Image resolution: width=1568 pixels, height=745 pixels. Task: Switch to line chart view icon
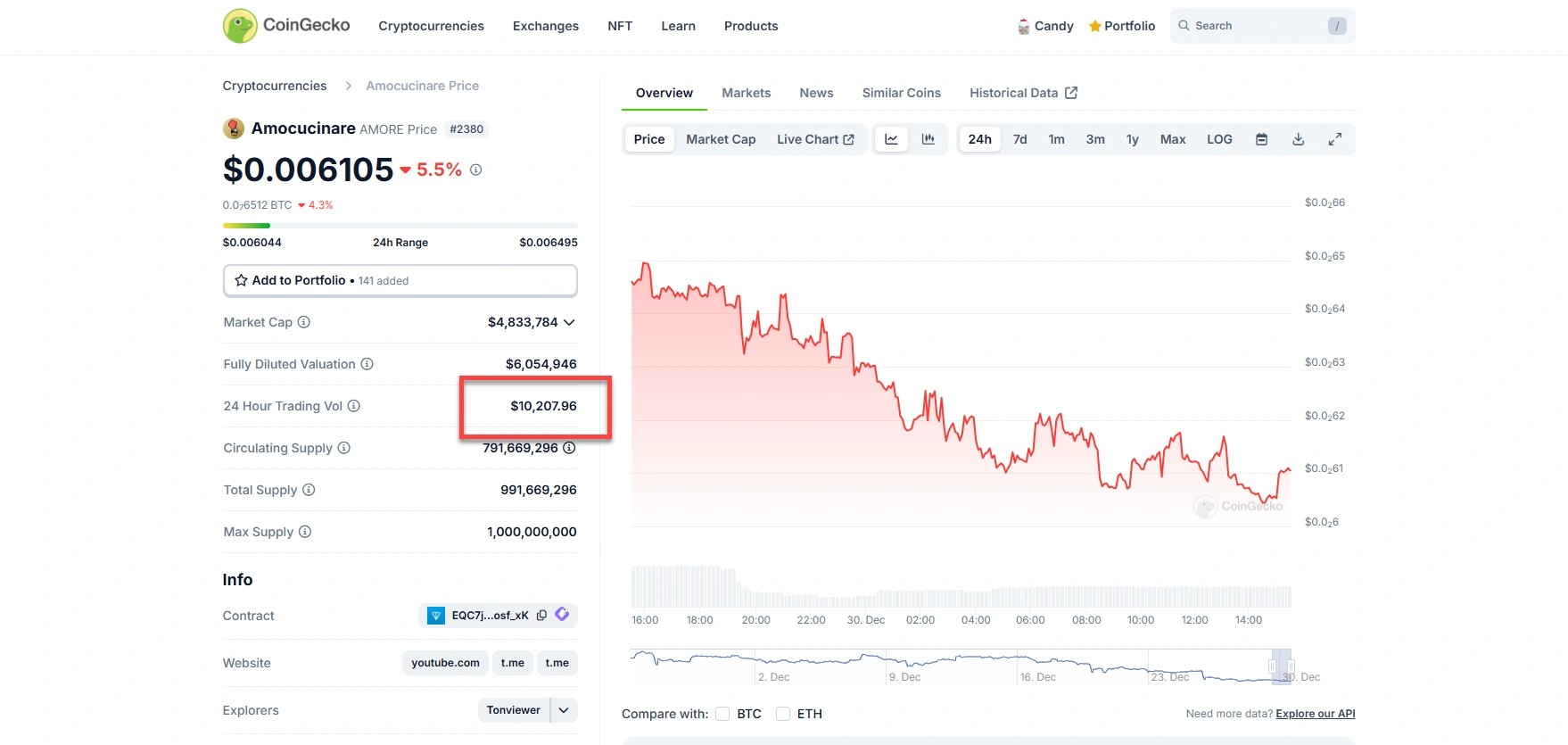point(891,139)
